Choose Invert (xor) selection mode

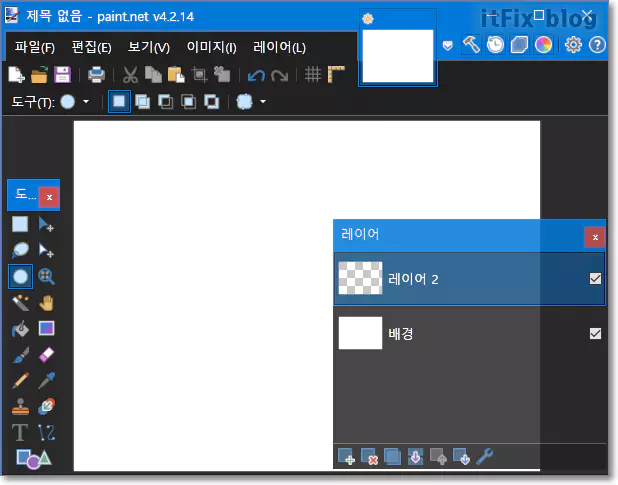click(212, 102)
